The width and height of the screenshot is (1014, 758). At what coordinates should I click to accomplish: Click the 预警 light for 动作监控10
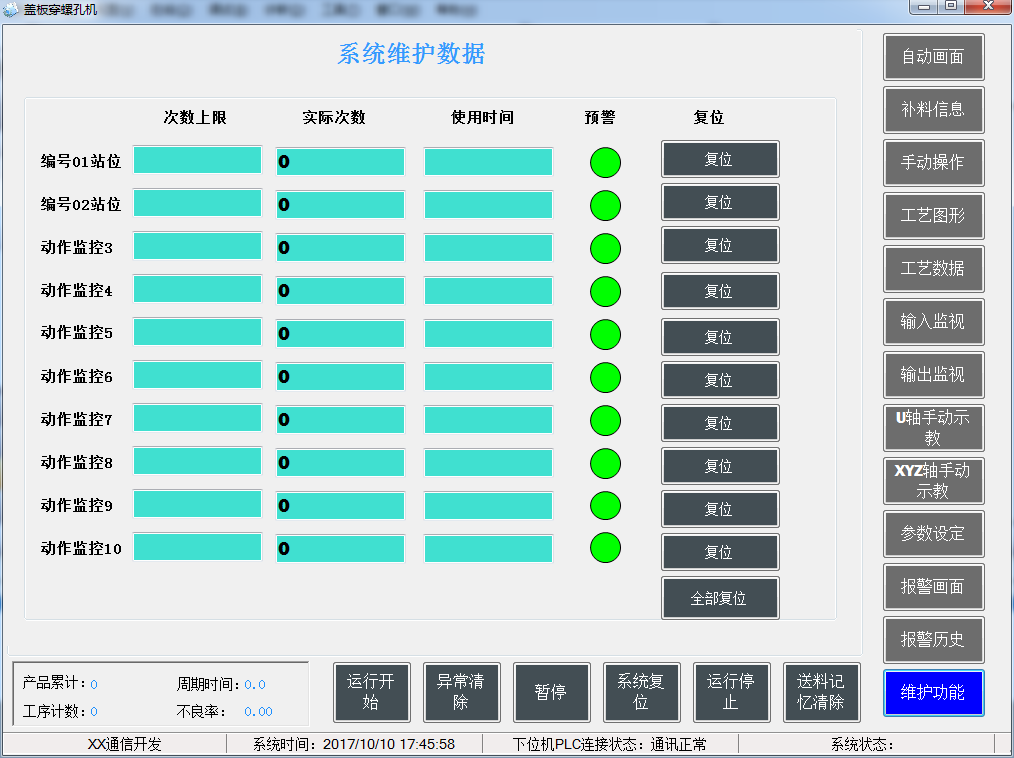pos(605,549)
